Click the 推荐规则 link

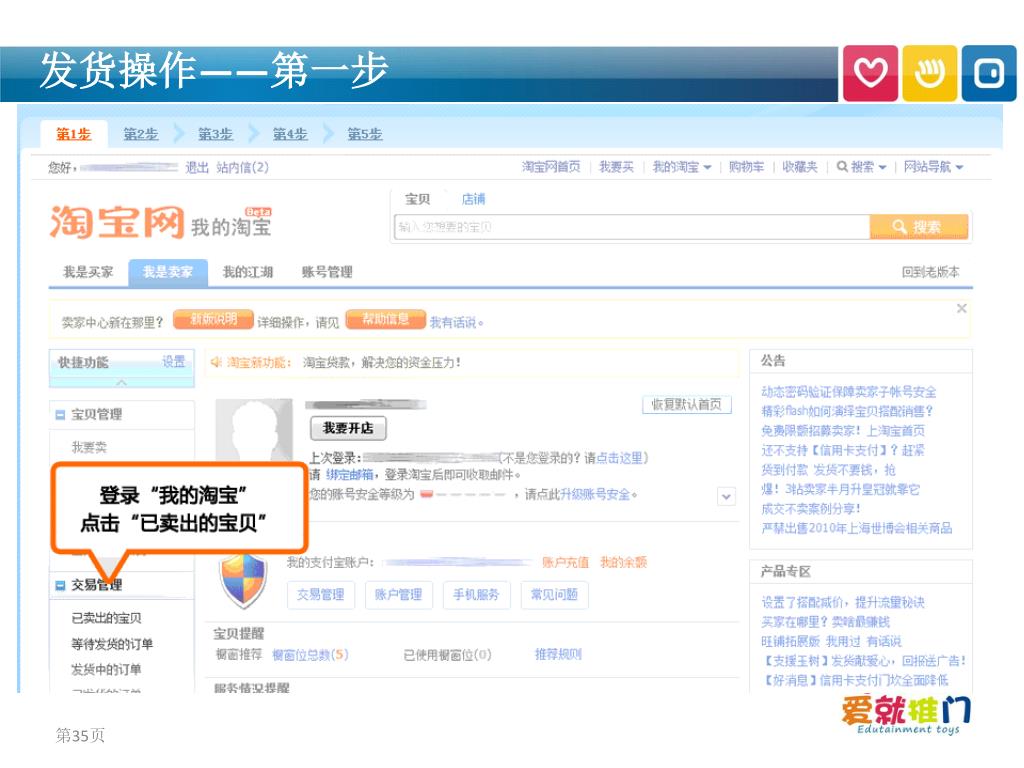pos(558,654)
